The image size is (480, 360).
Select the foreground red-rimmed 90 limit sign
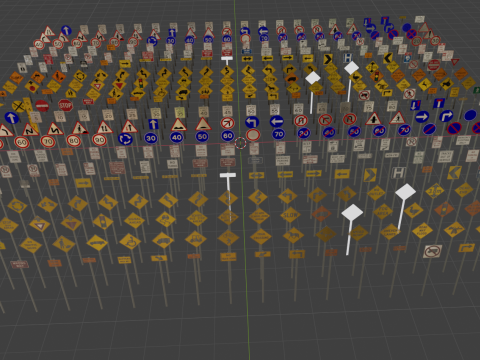click(99, 140)
